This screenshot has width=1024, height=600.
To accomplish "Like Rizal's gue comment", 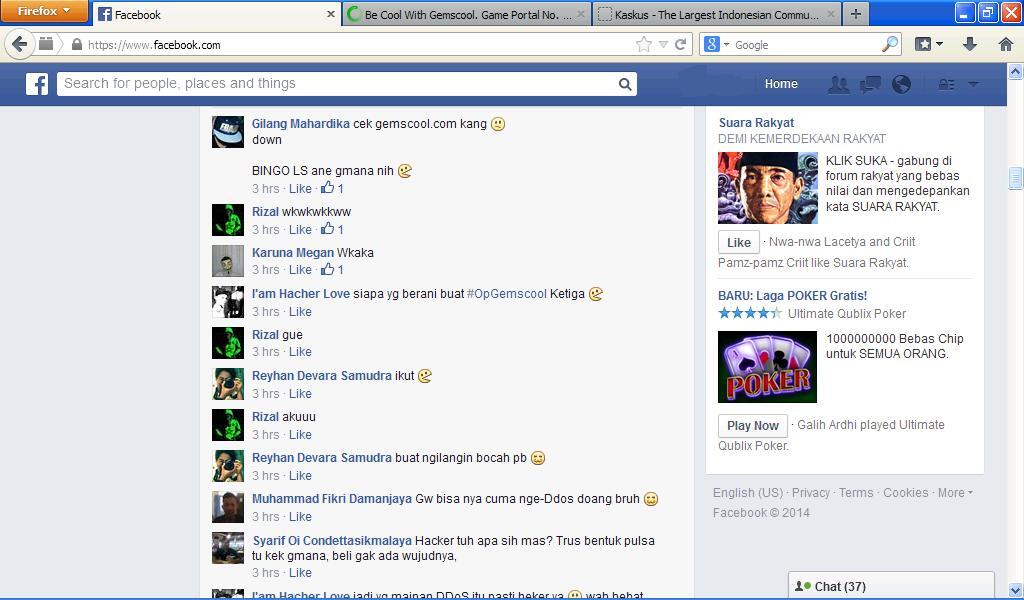I will (300, 352).
